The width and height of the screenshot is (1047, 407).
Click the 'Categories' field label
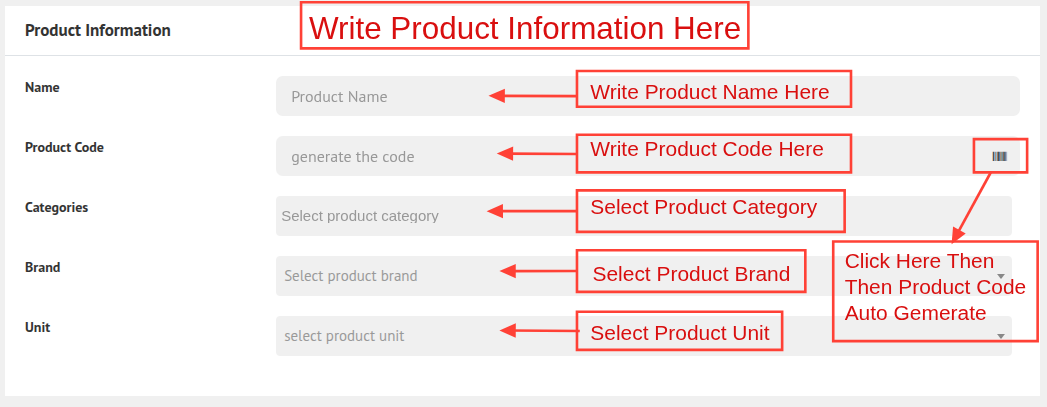[56, 208]
